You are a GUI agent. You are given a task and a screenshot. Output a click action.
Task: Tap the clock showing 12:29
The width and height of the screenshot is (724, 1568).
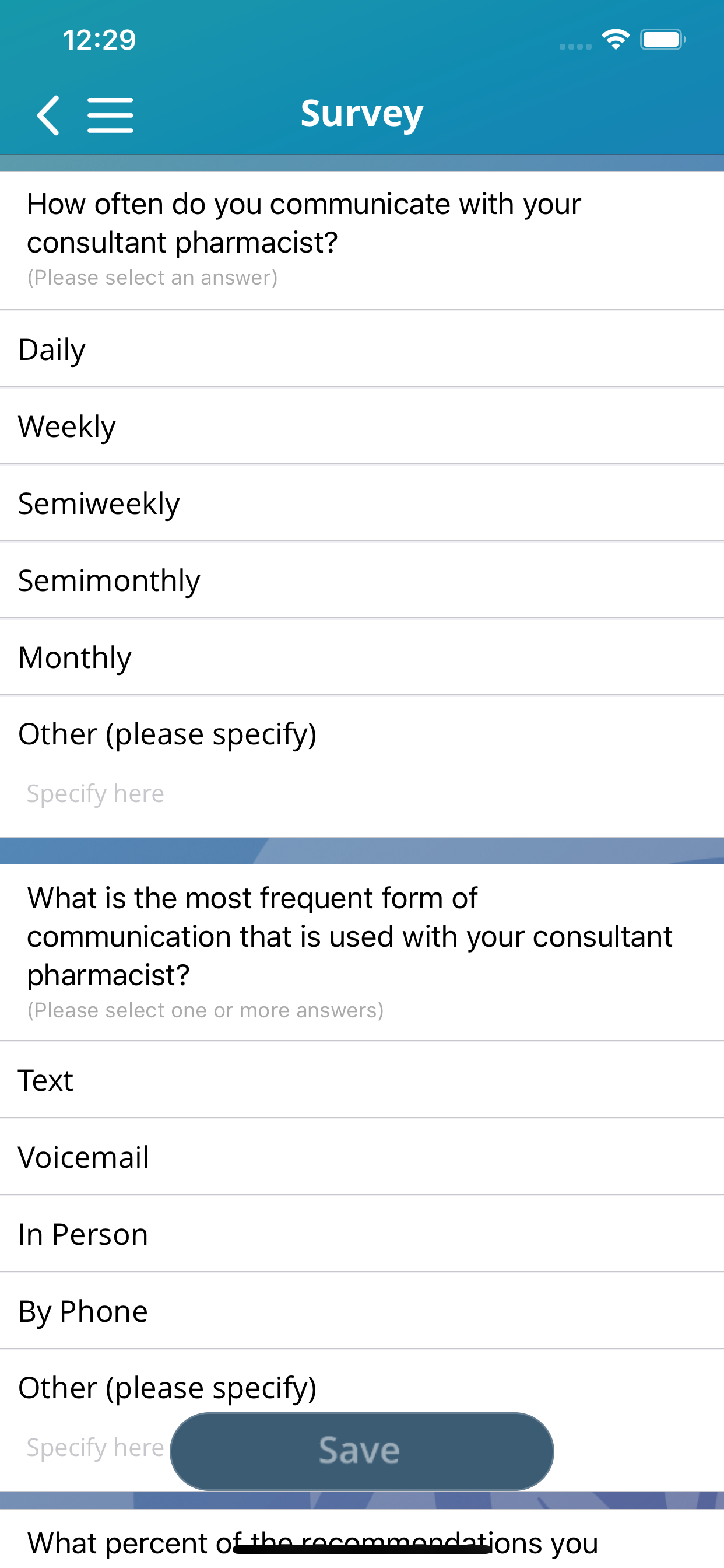pos(99,40)
